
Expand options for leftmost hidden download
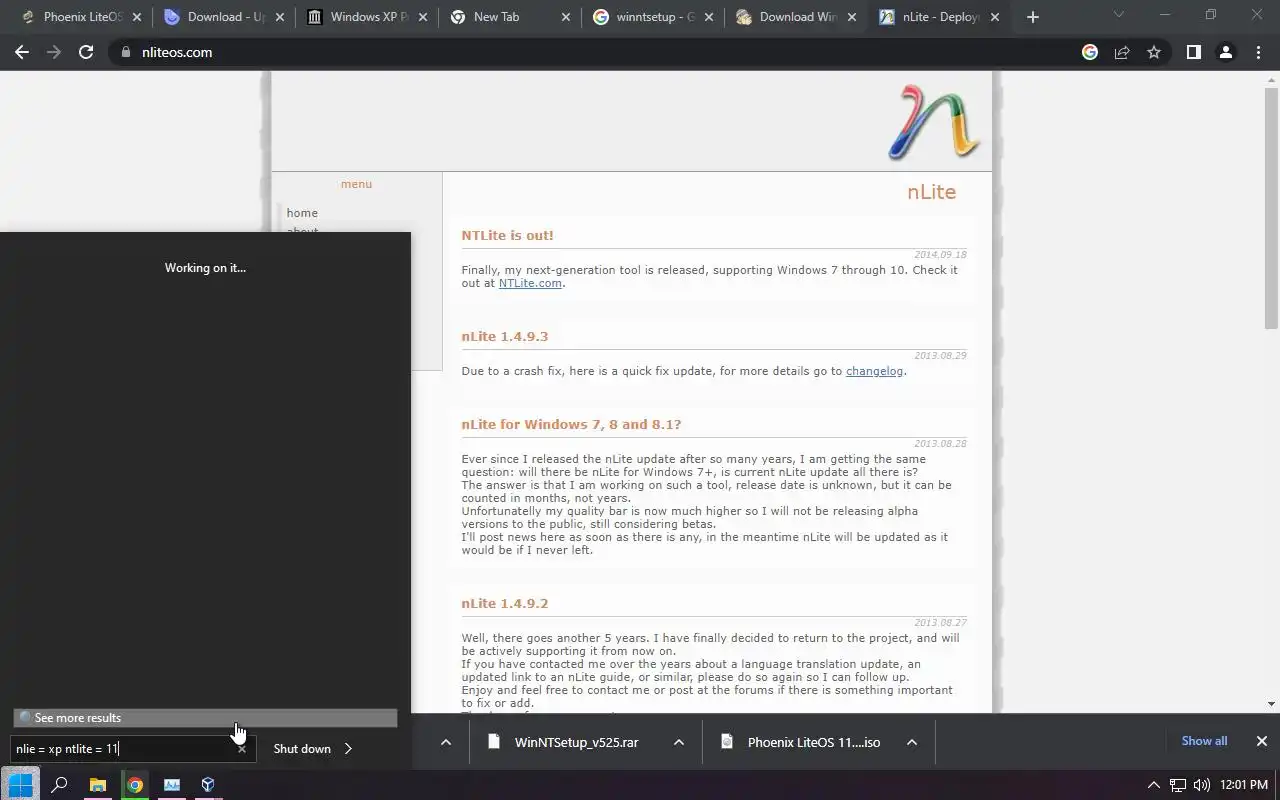[x=446, y=742]
